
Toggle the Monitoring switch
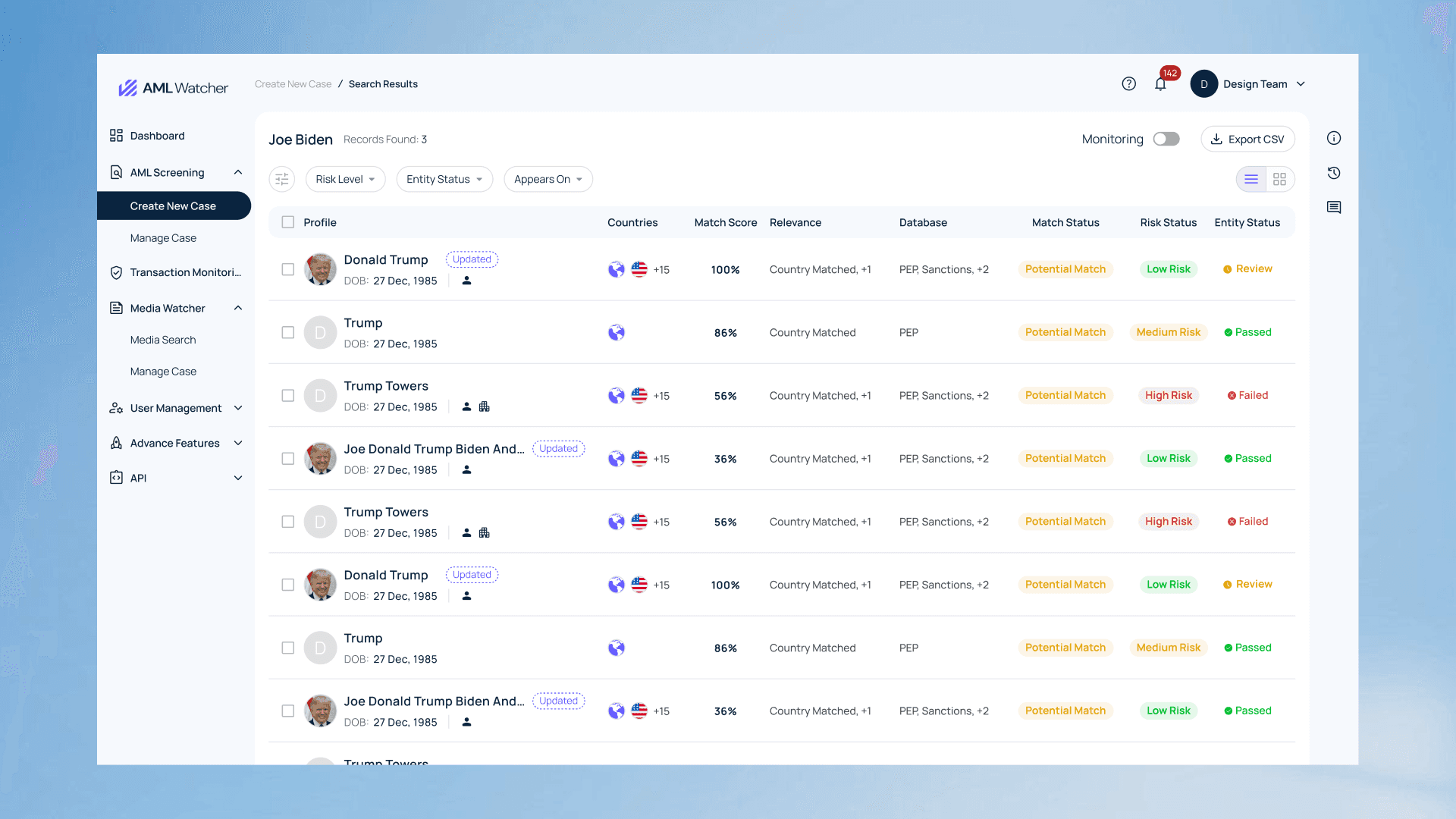pos(1166,139)
